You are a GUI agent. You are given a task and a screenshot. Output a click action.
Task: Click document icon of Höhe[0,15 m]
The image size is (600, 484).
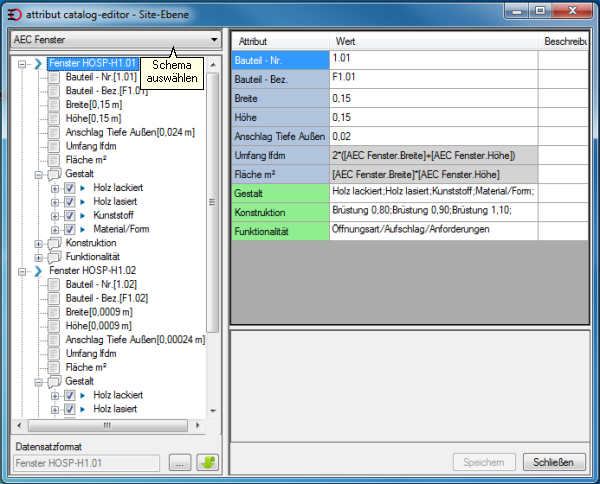pyautogui.click(x=54, y=119)
